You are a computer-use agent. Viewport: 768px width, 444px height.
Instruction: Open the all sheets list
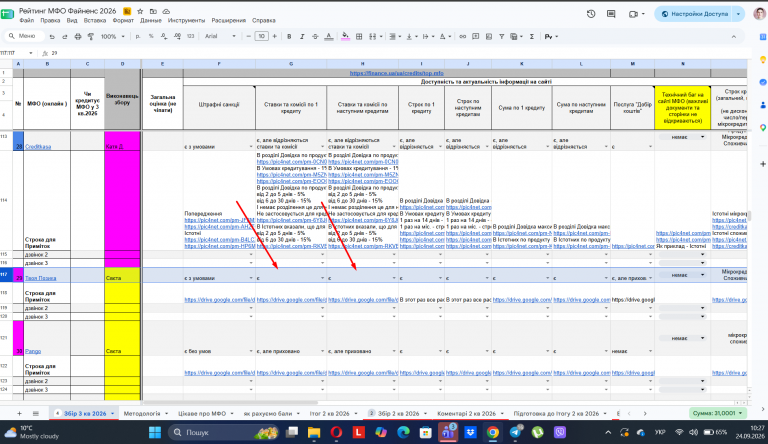(36, 413)
